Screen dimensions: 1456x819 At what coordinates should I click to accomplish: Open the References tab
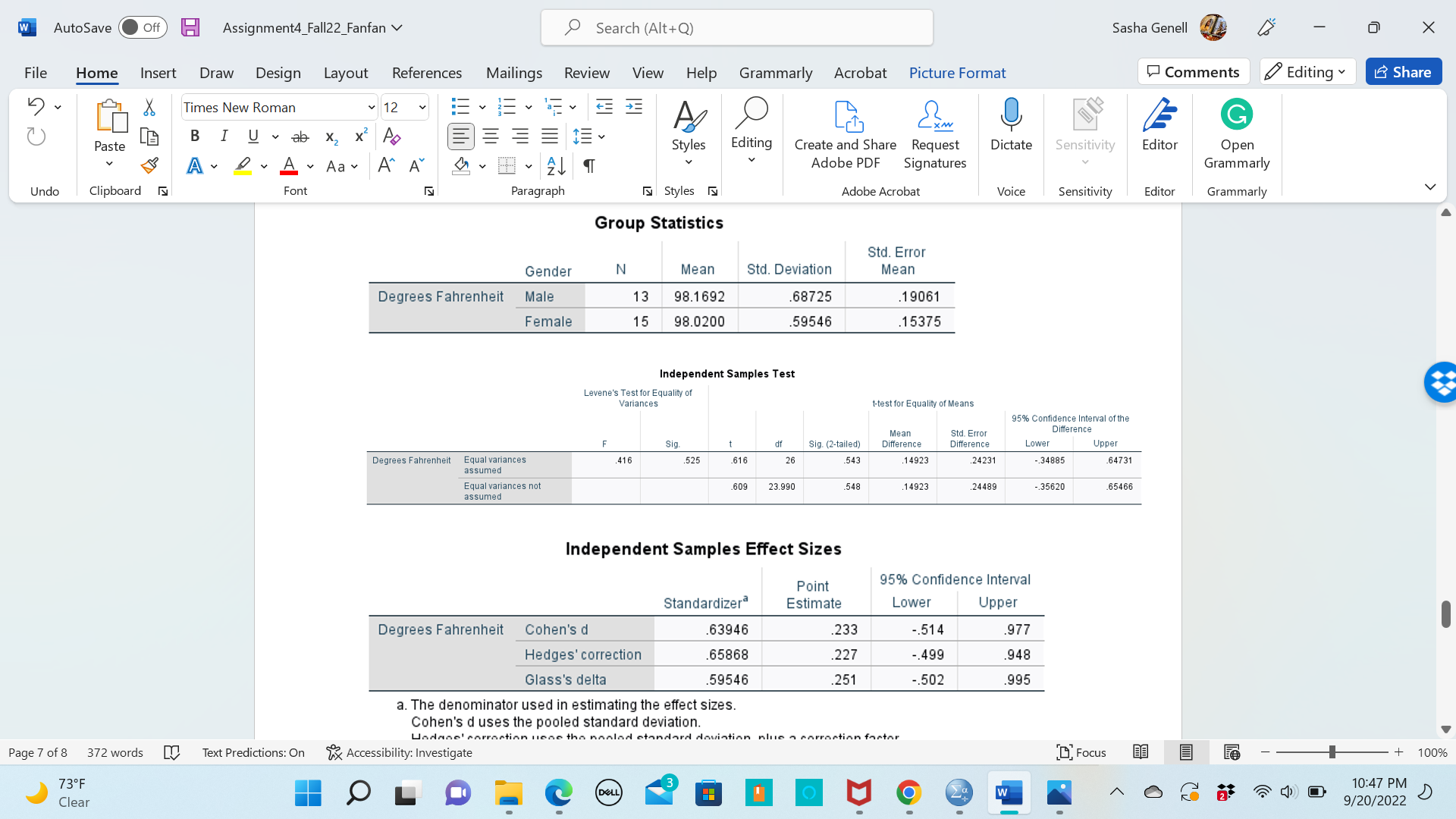click(426, 73)
